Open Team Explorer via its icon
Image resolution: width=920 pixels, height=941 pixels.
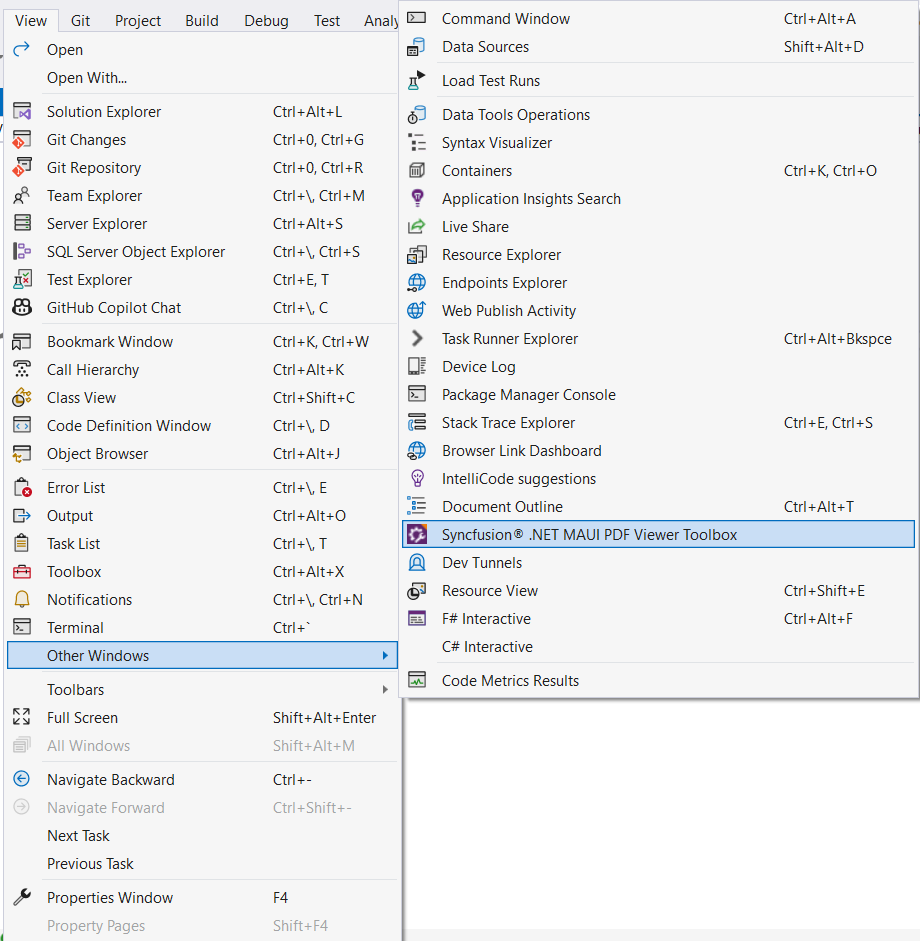coord(22,195)
